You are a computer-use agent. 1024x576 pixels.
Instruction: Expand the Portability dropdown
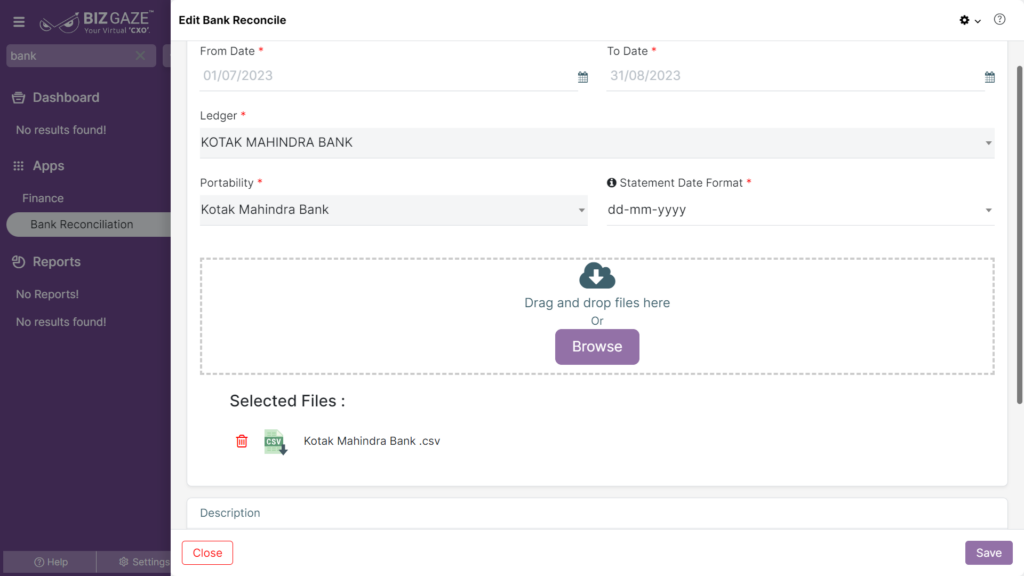[x=393, y=210]
